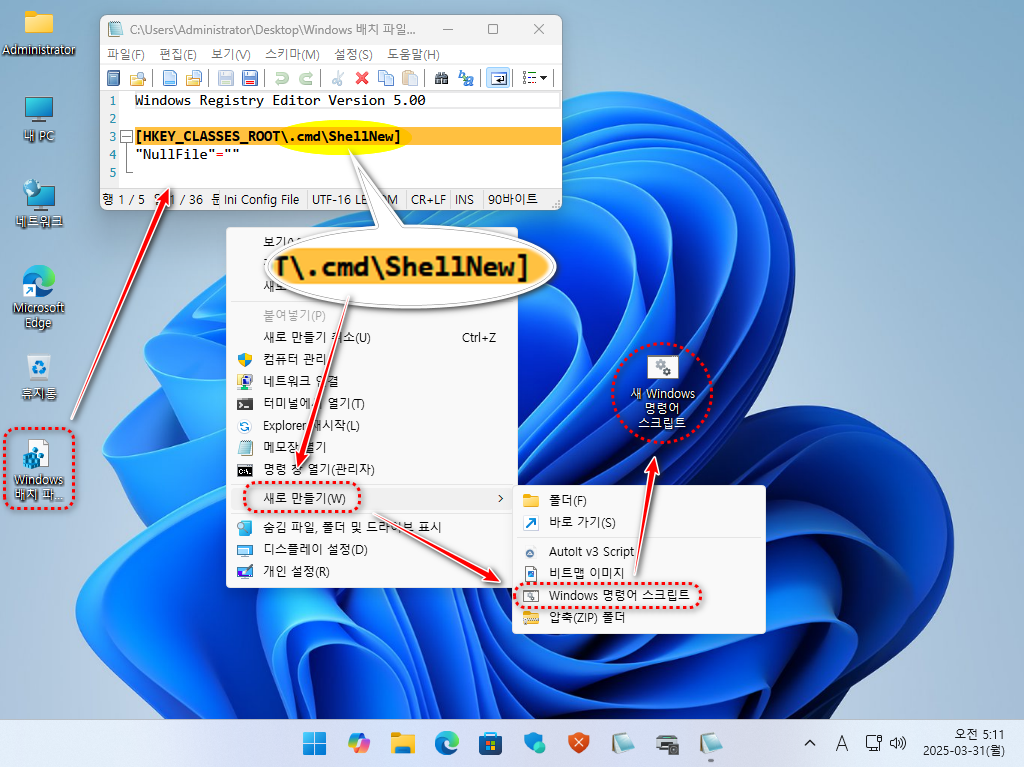This screenshot has width=1024, height=767.
Task: Click the folder-with-magnifier browse toolbar icon
Action: tap(138, 78)
